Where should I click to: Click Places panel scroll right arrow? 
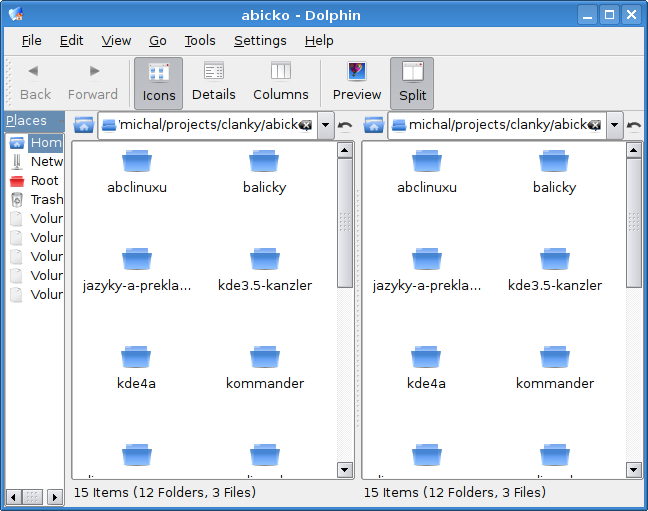click(x=55, y=497)
